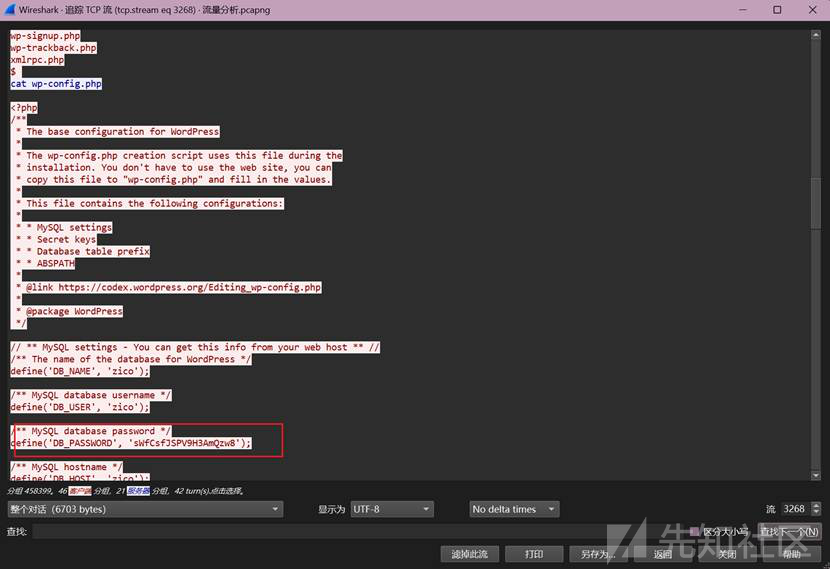Click the scrollbar down arrow of stream text
Image resolution: width=830 pixels, height=569 pixels.
(x=816, y=475)
